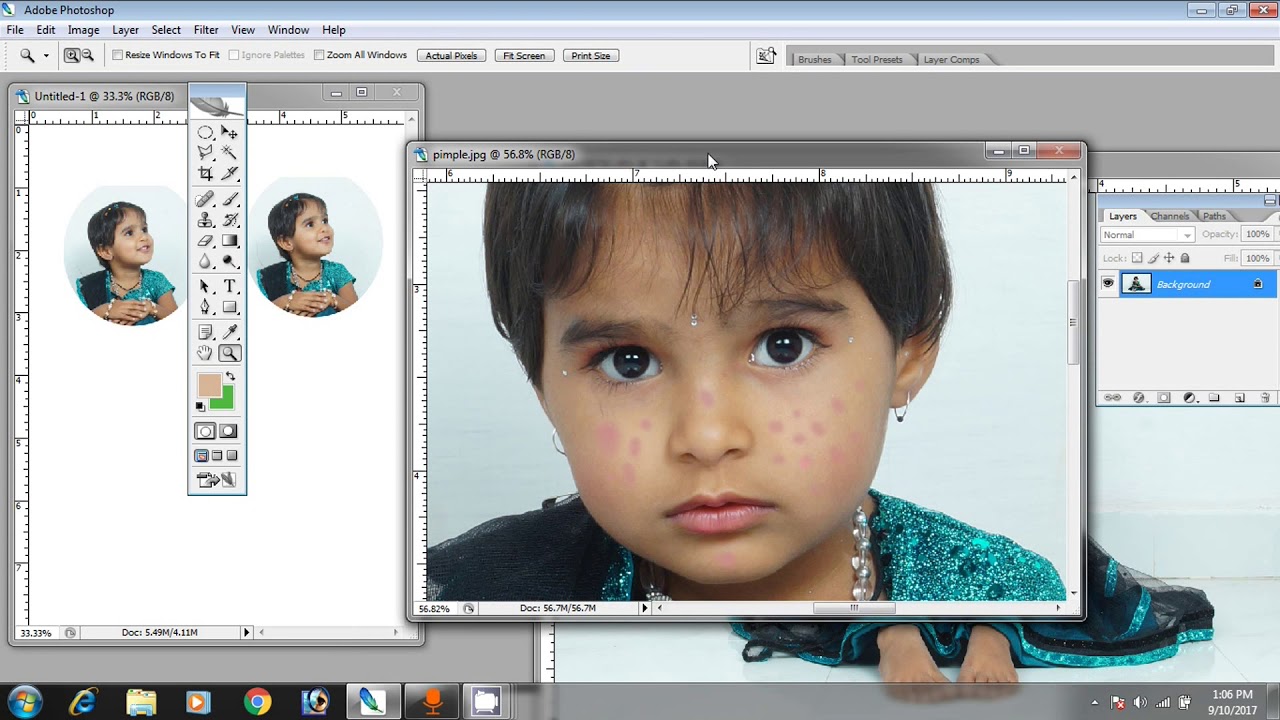Create a new layer group folder
The width and height of the screenshot is (1280, 720).
1214,398
